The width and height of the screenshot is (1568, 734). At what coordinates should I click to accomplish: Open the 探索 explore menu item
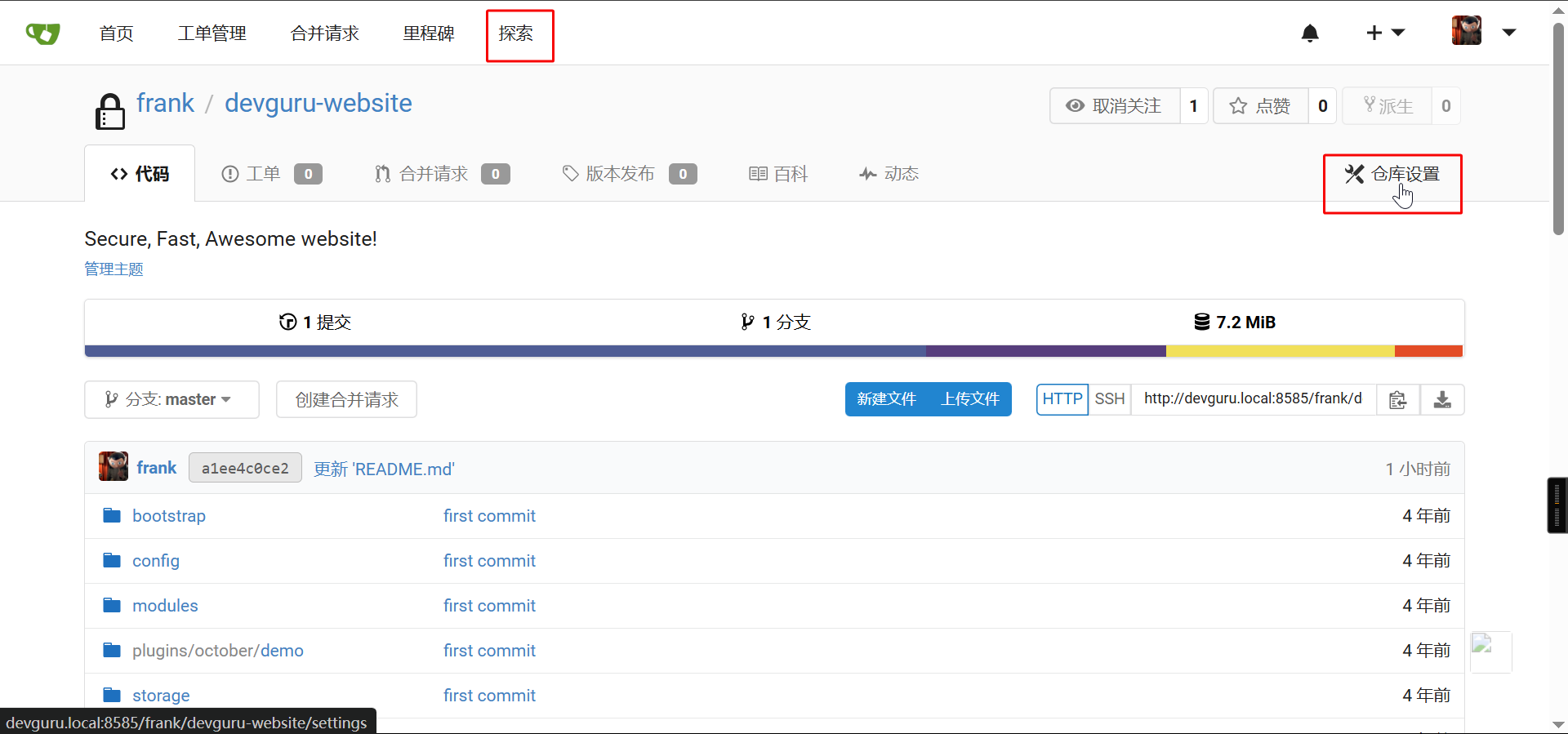pyautogui.click(x=516, y=33)
